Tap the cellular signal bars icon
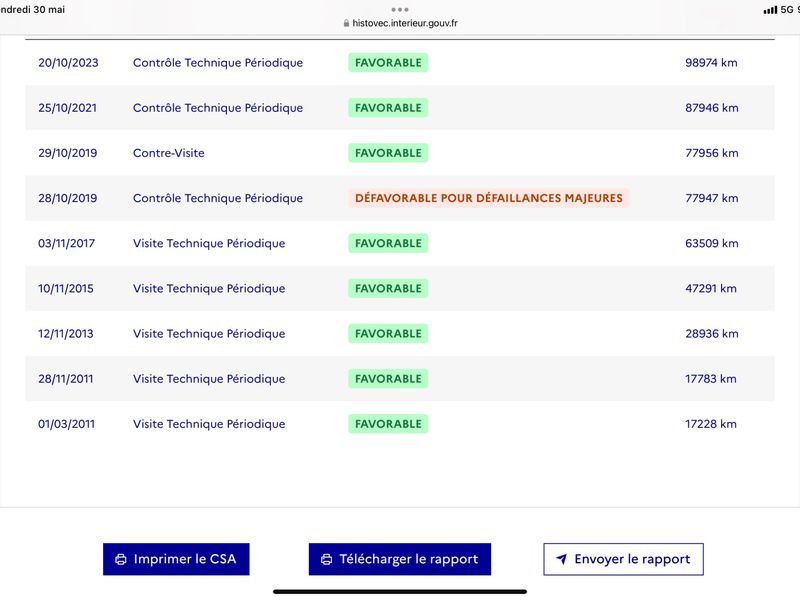This screenshot has width=800, height=600. 770,10
